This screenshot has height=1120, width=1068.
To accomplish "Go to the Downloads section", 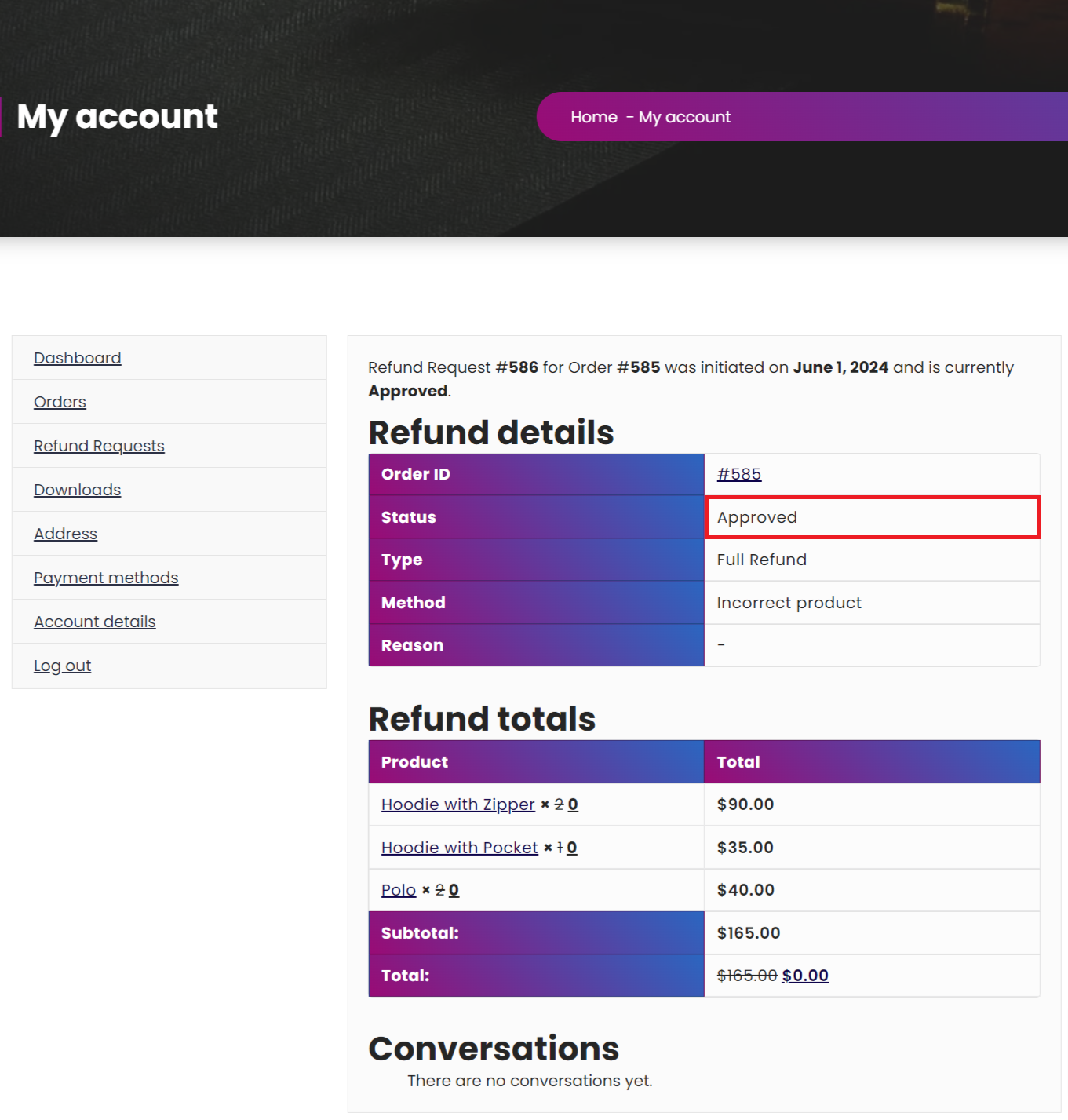I will [77, 489].
